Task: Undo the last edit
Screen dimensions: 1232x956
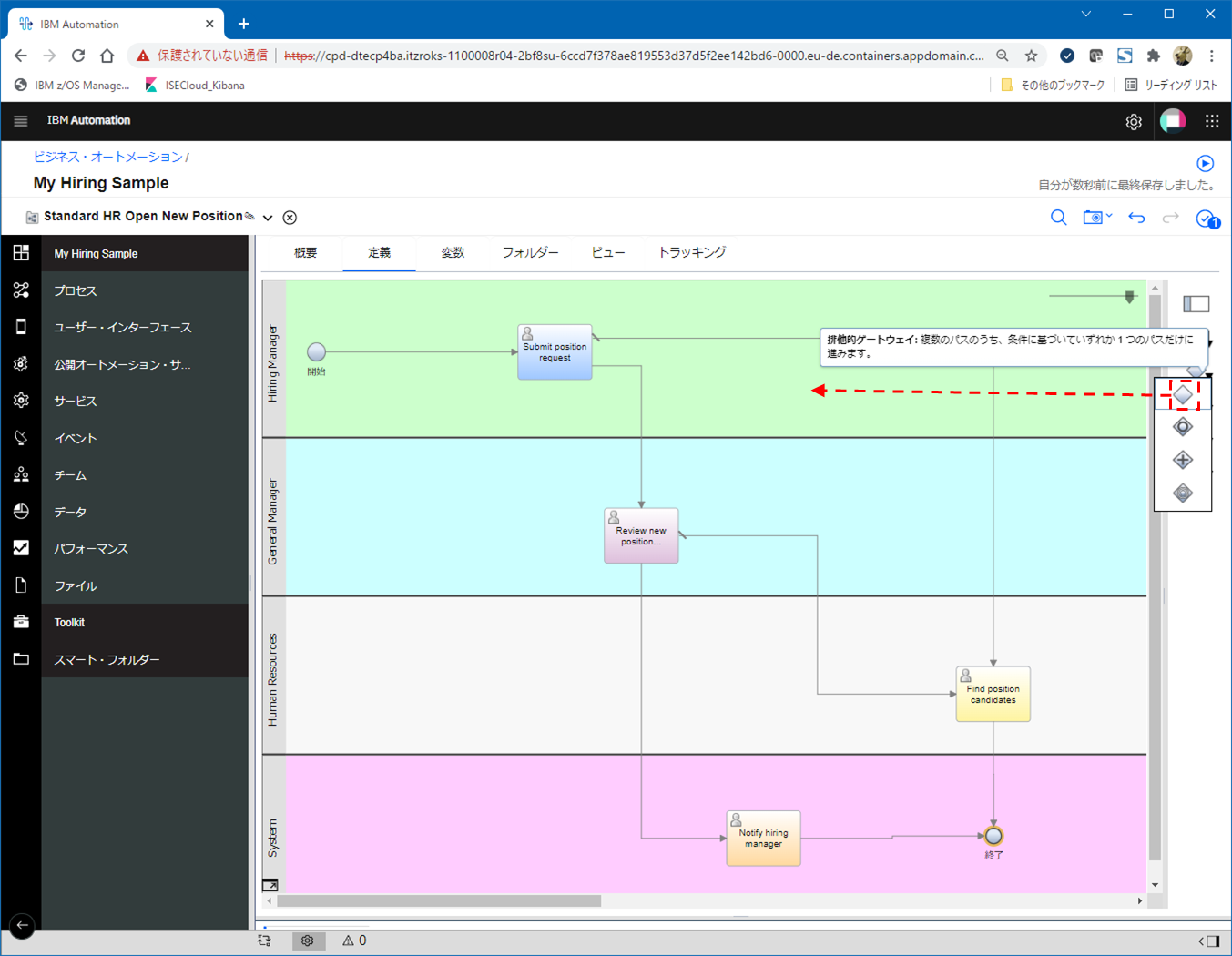Action: click(1136, 218)
